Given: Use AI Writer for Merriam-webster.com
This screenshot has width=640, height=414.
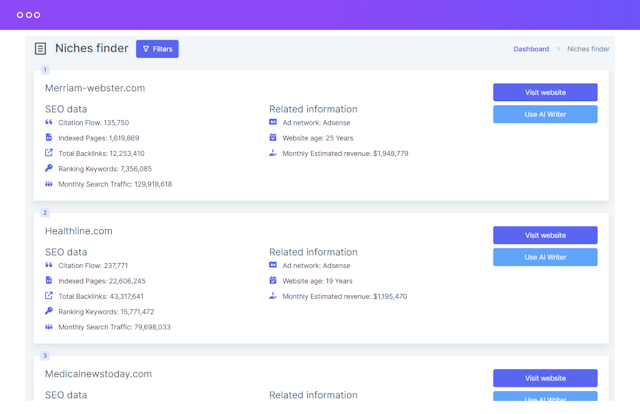Looking at the screenshot, I should click(x=545, y=115).
